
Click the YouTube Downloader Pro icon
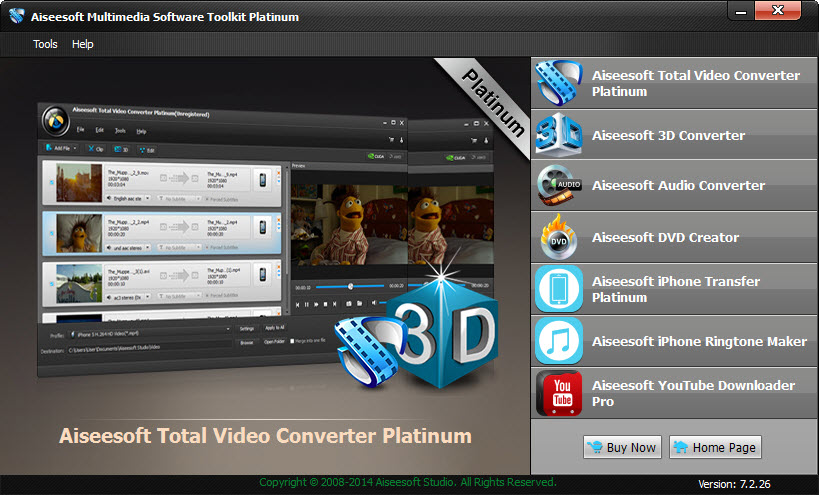[558, 393]
